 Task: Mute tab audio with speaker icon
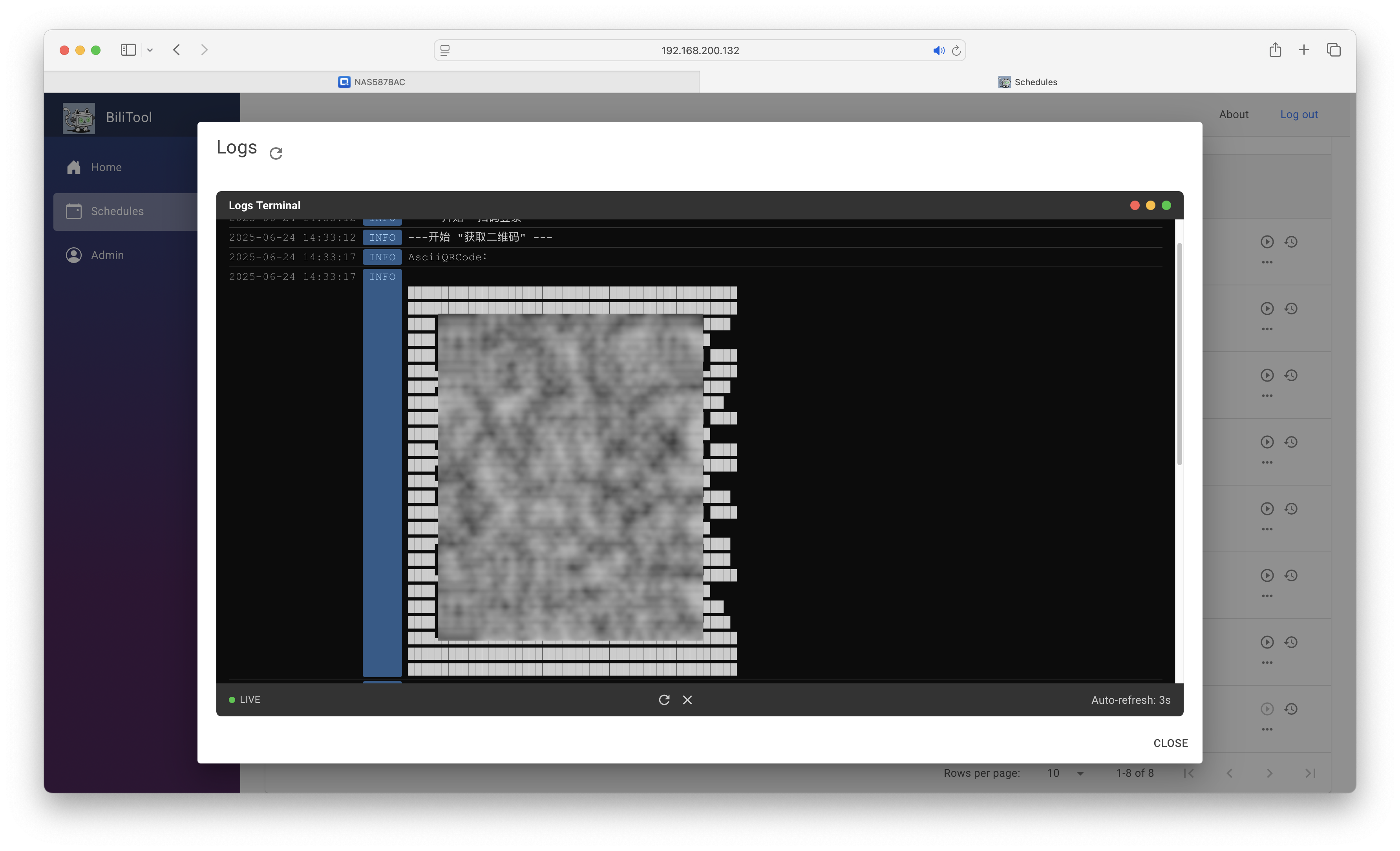click(x=938, y=51)
